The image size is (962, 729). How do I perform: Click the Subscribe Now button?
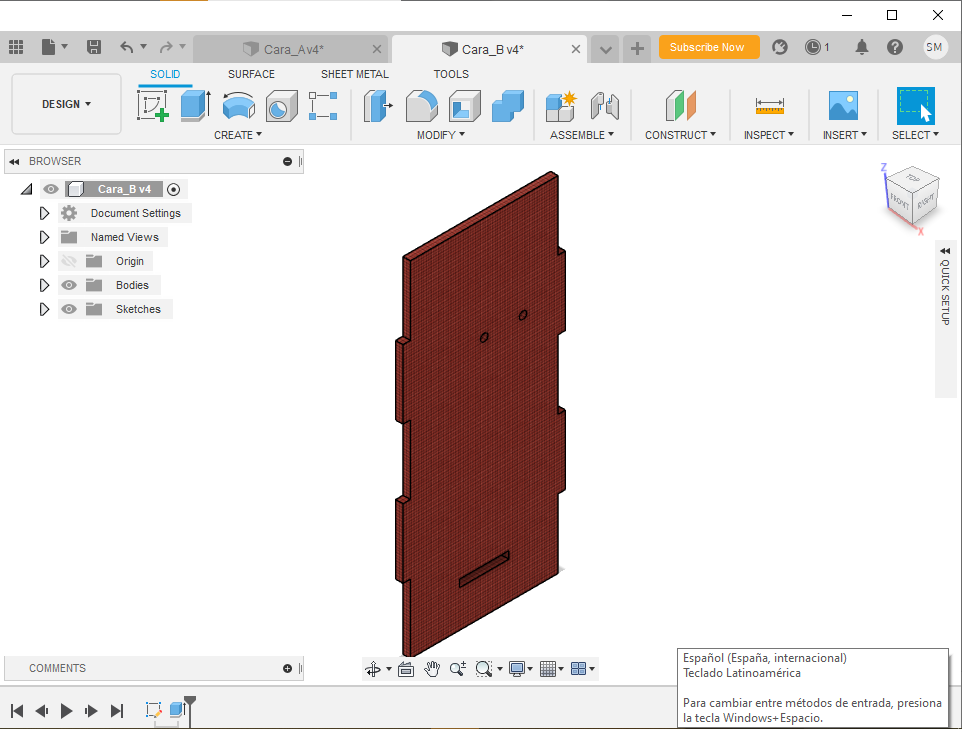coord(709,47)
